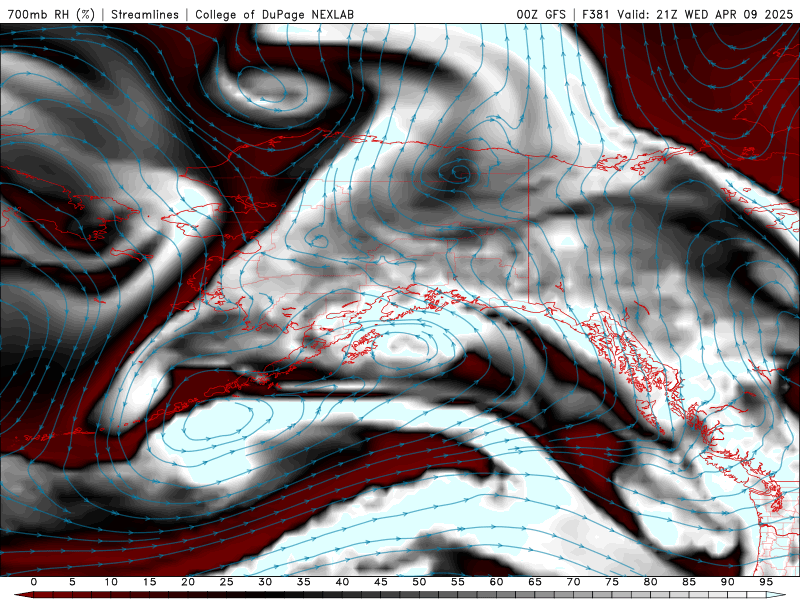Image resolution: width=800 pixels, height=600 pixels.
Task: Click the '25' colorbar scale label
Action: click(x=227, y=582)
